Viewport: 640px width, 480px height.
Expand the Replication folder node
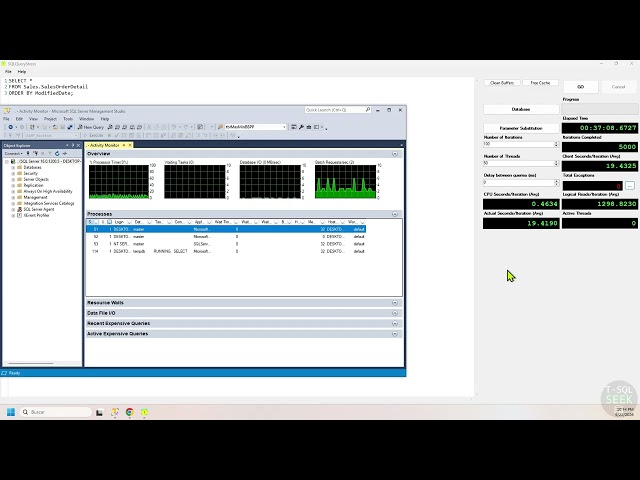coord(13,185)
